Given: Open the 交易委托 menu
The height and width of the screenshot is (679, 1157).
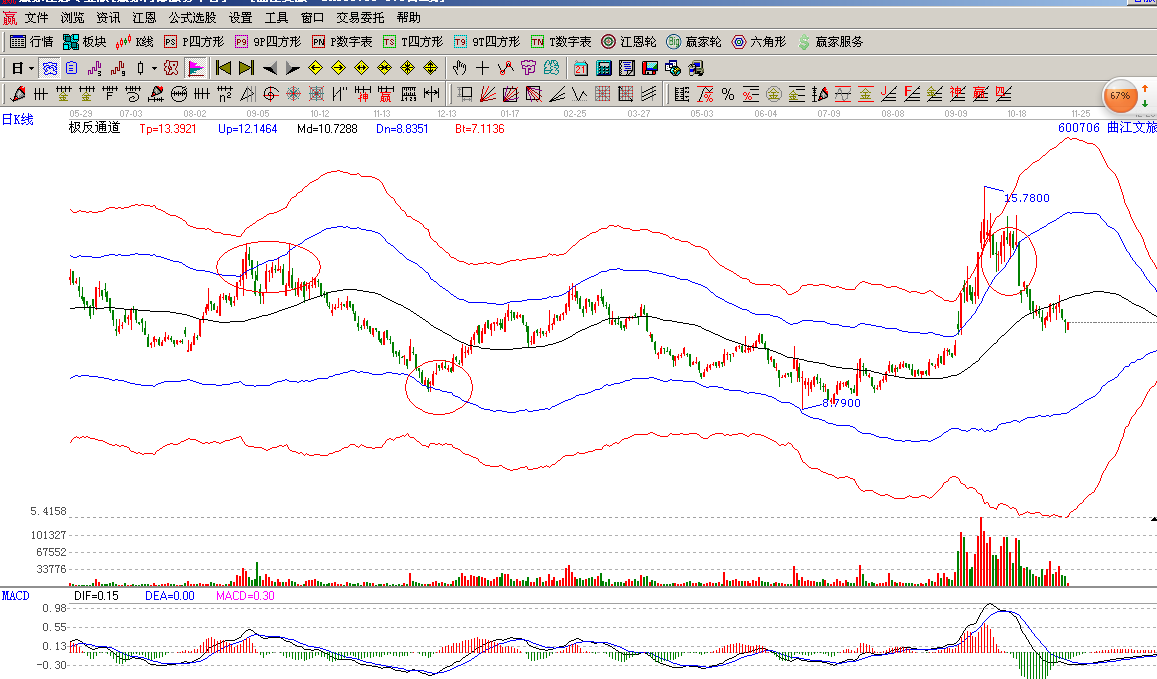Looking at the screenshot, I should point(360,18).
